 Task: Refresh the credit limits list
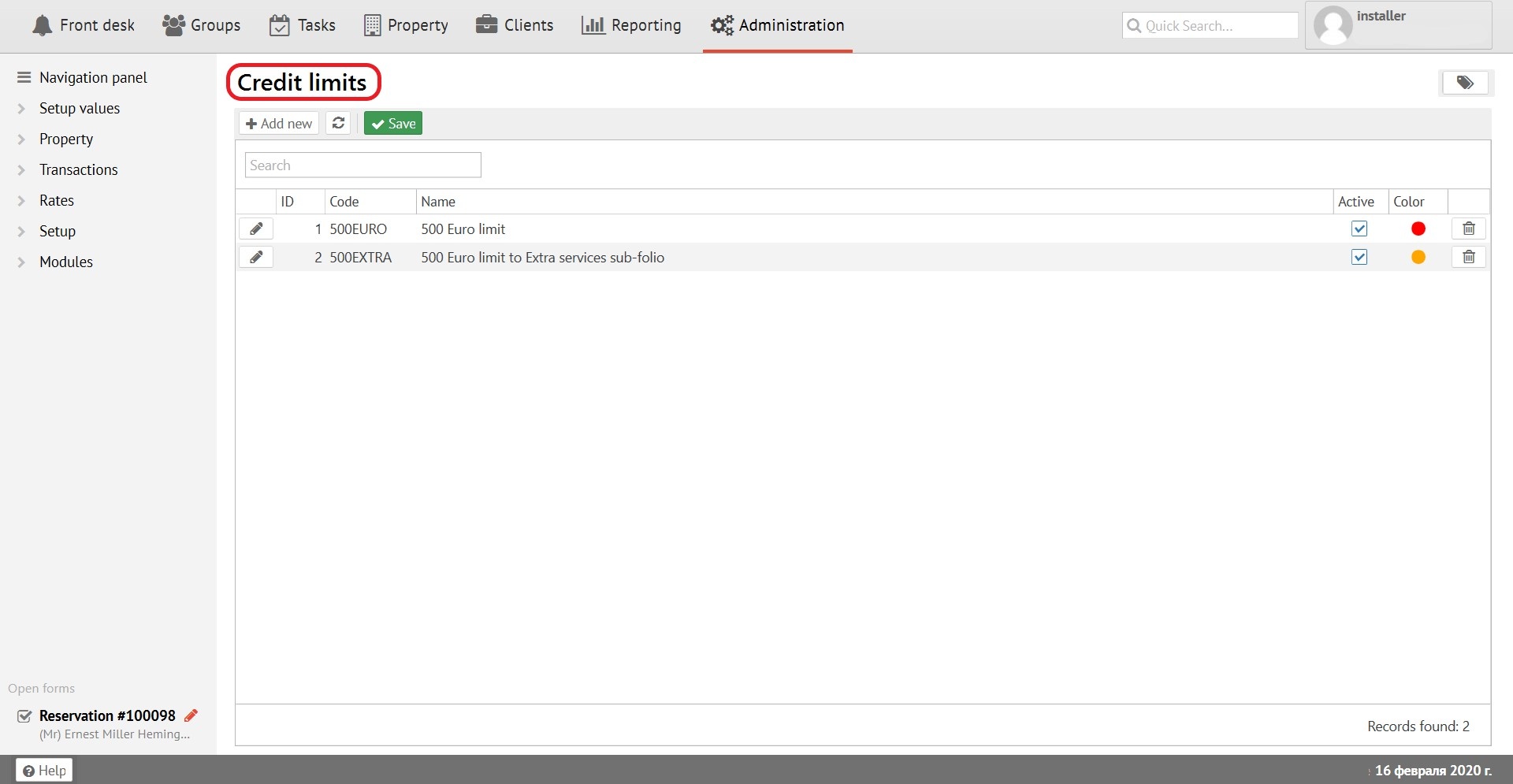pos(338,123)
